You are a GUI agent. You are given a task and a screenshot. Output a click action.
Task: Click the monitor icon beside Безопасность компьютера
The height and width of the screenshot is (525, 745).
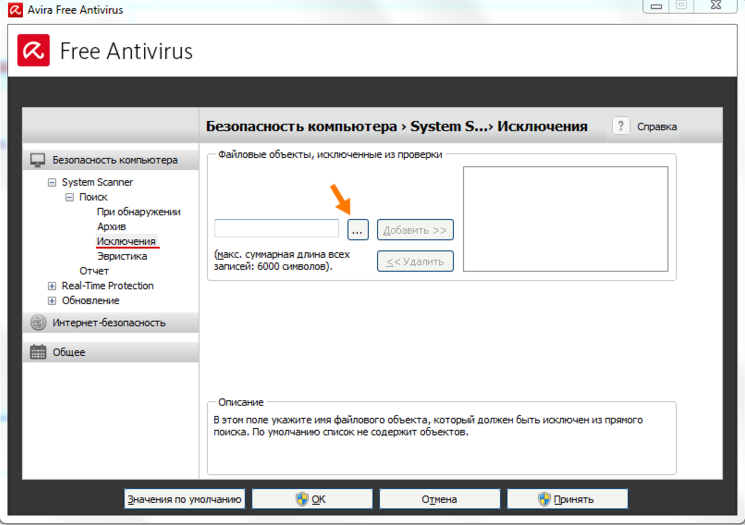click(x=38, y=160)
